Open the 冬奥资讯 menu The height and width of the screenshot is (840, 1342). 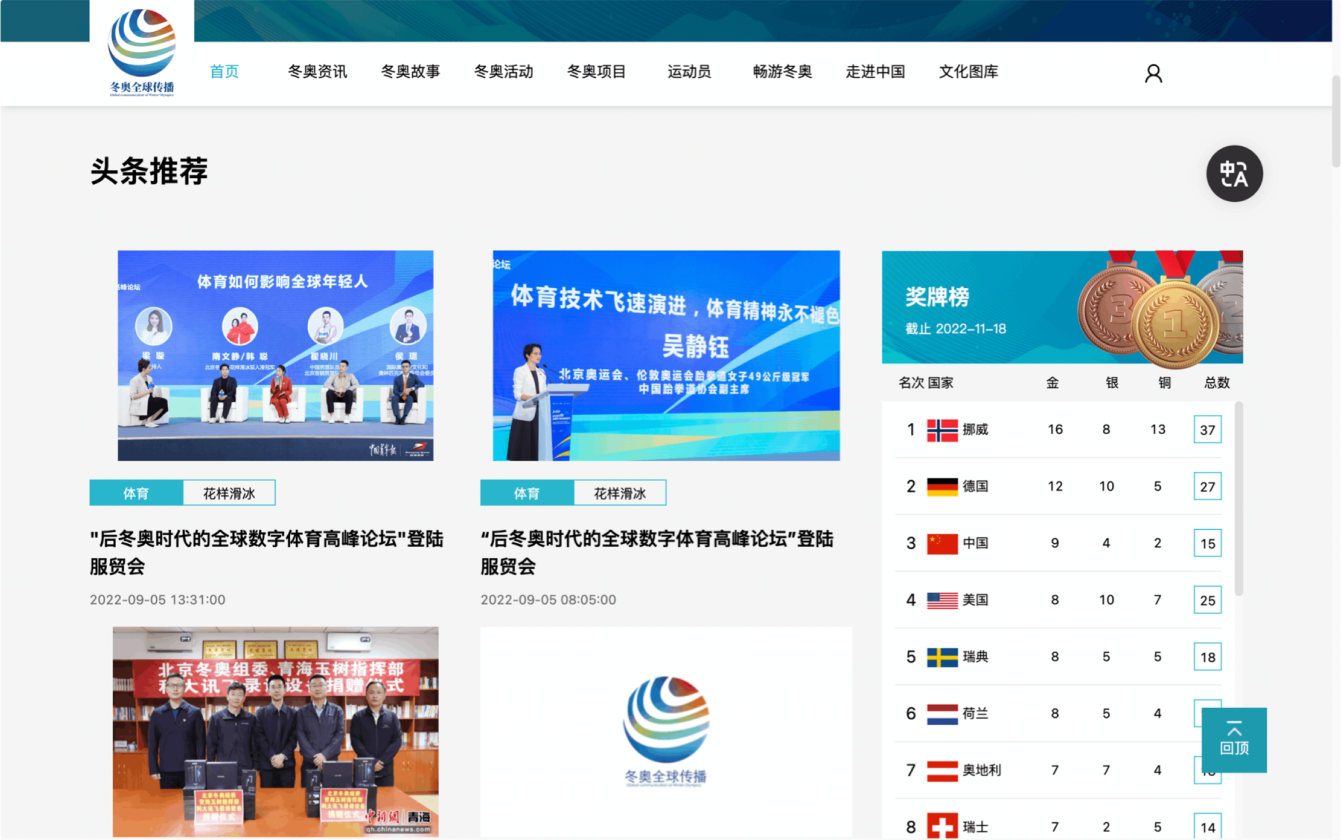pyautogui.click(x=317, y=72)
